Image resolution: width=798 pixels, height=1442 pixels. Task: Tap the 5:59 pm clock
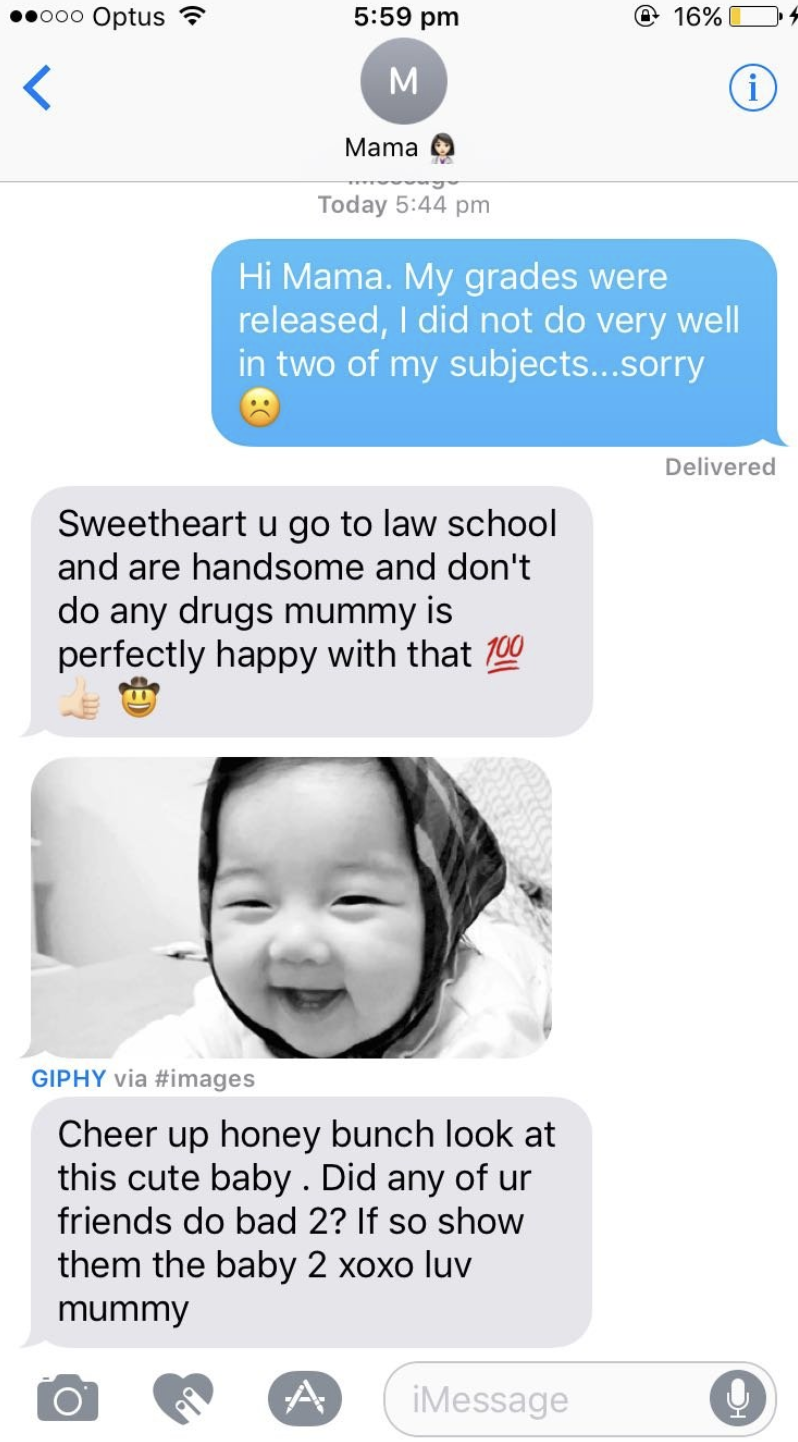(x=406, y=17)
